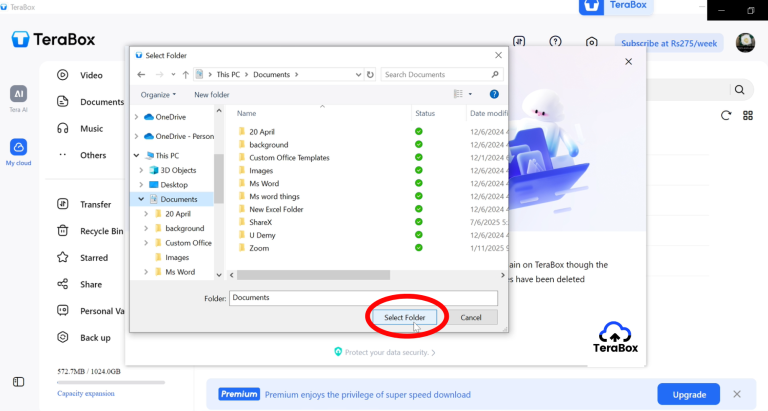Screen dimensions: 768x411
Task: Open the user profile avatar
Action: tap(745, 43)
